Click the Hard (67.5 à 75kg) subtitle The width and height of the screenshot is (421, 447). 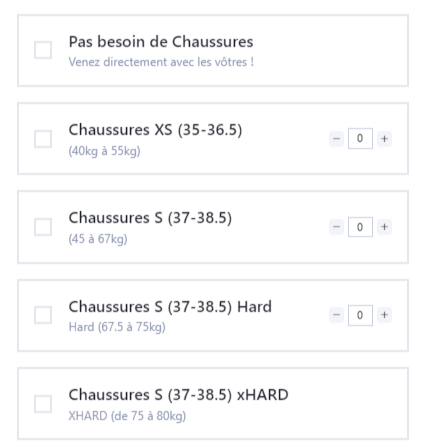117,327
